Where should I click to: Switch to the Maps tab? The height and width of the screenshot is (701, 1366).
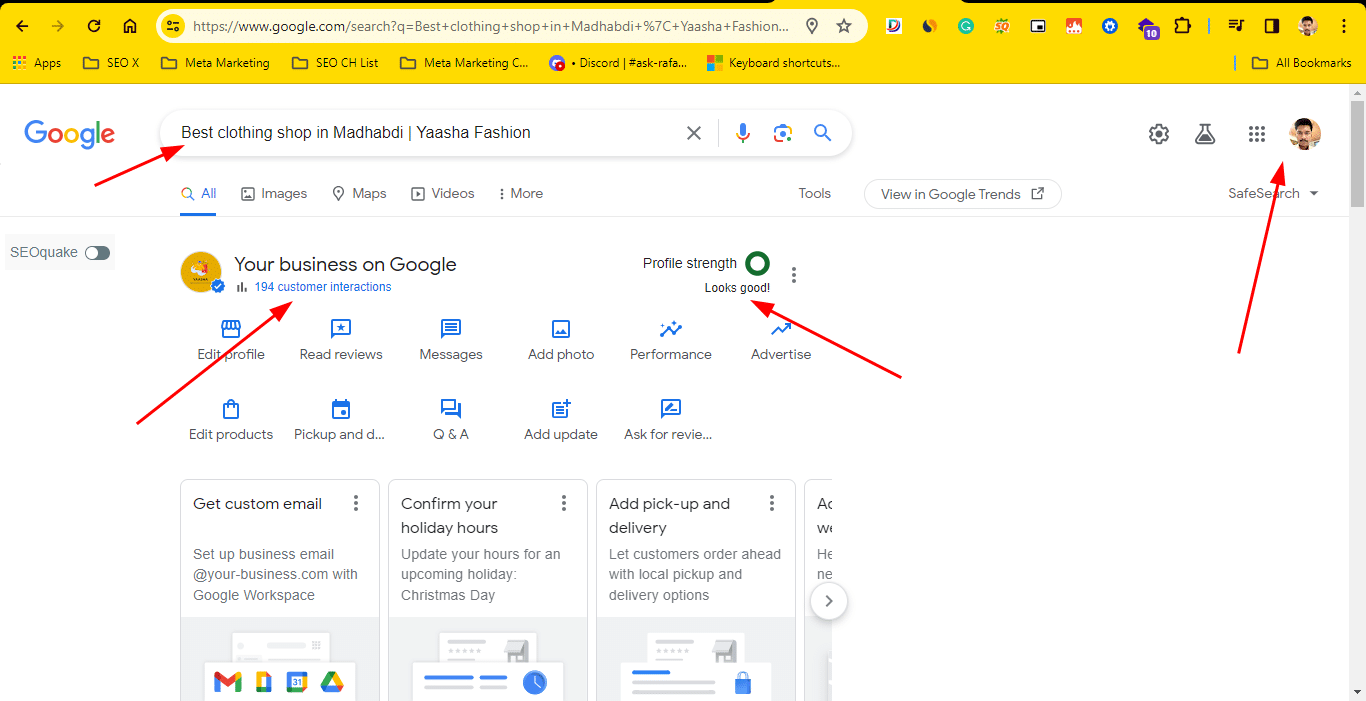(x=359, y=194)
